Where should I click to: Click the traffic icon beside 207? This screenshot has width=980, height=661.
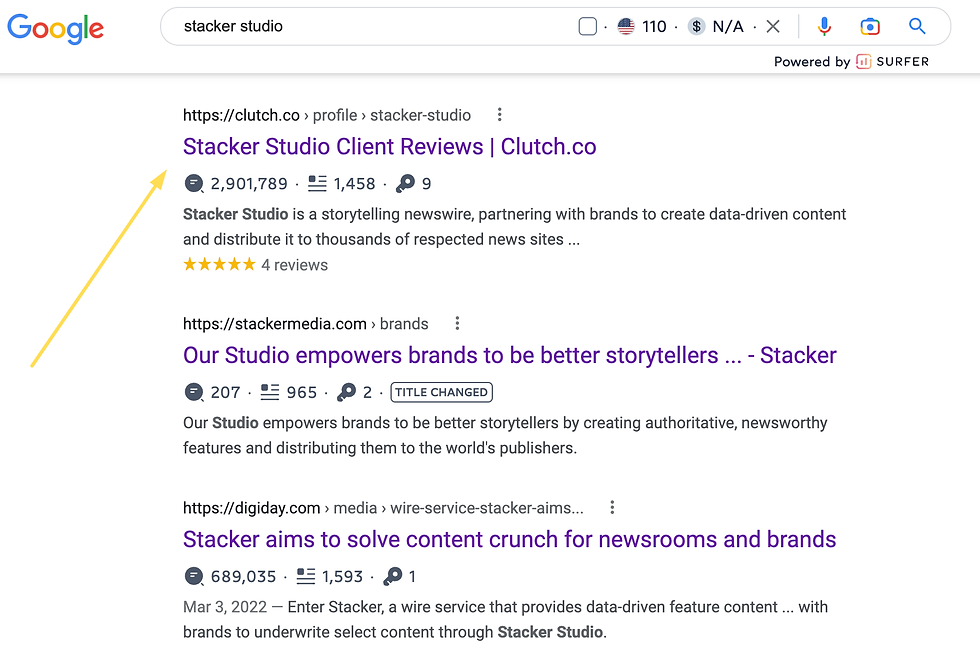point(194,392)
